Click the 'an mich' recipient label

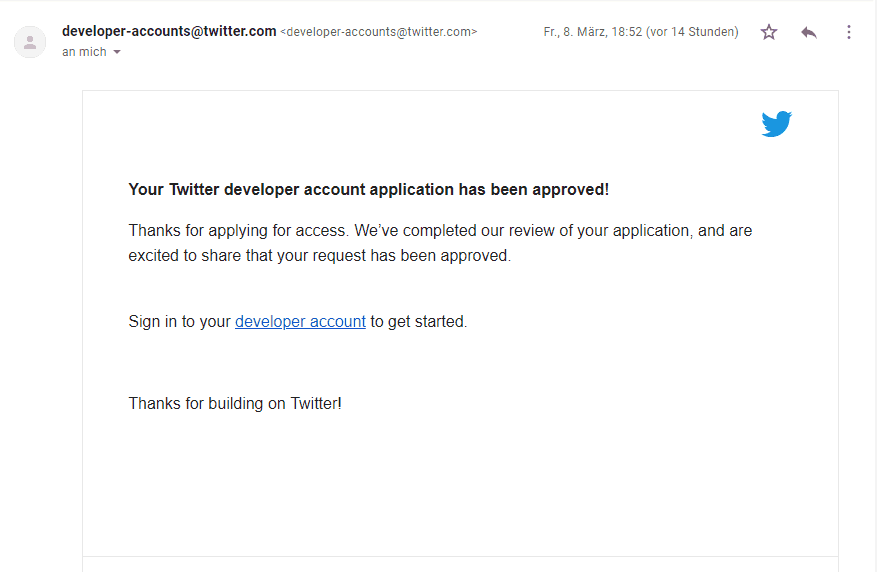coord(84,52)
